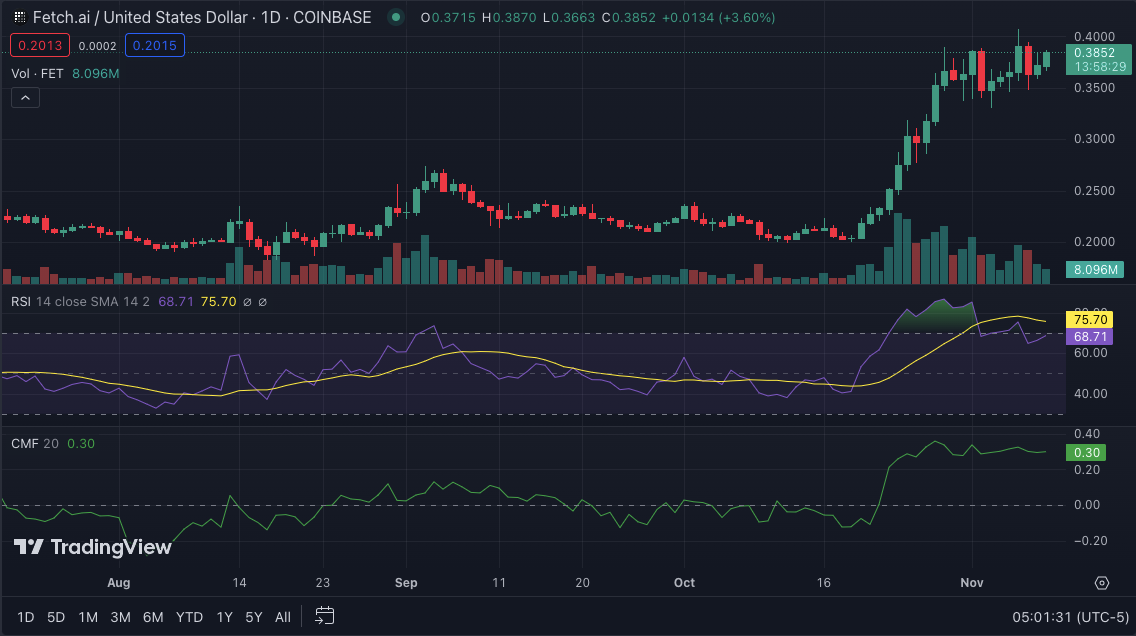Switch to the 3M time range
1136x636 pixels.
[120, 617]
